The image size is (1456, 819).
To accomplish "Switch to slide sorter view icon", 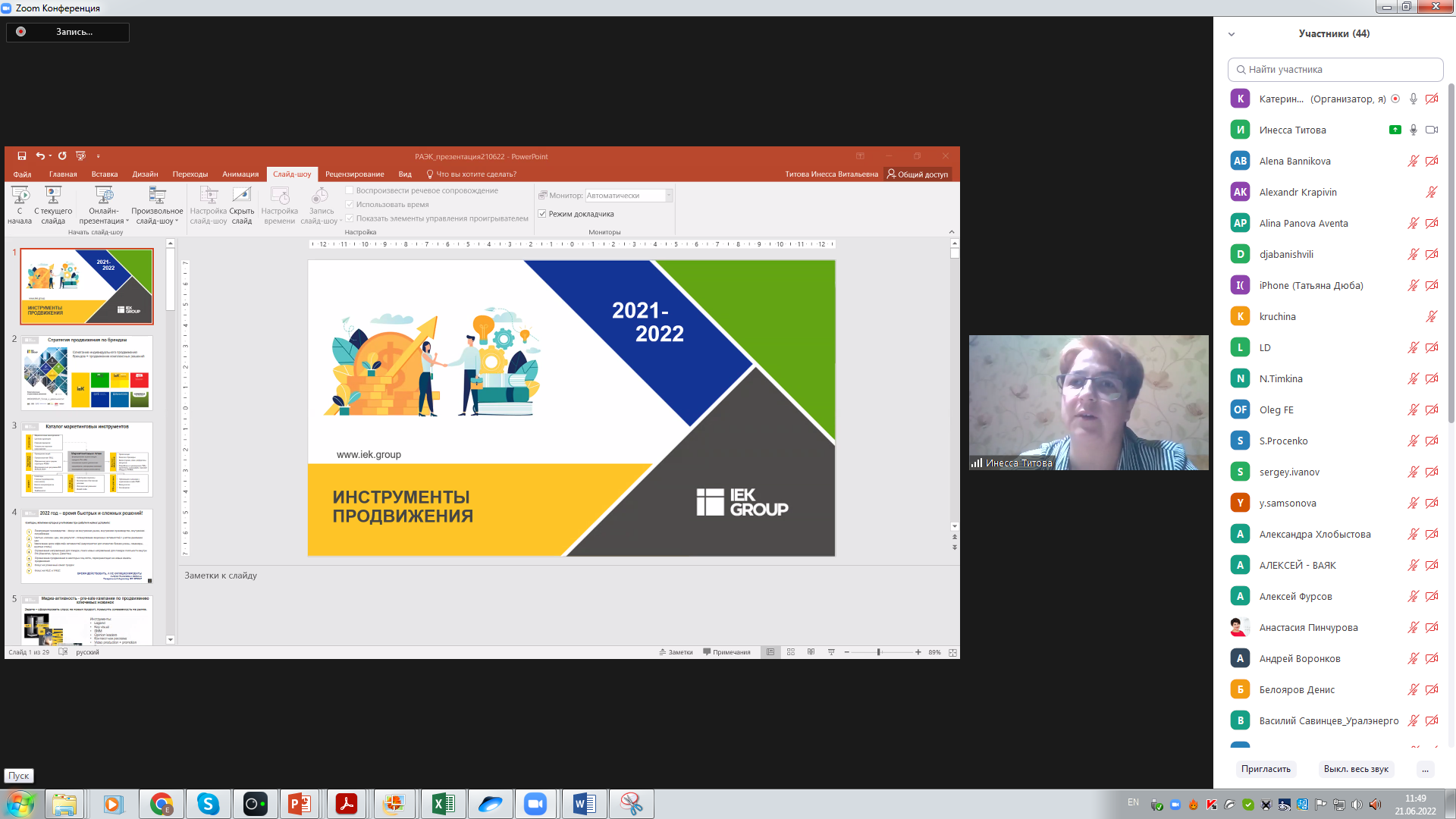I will (791, 652).
